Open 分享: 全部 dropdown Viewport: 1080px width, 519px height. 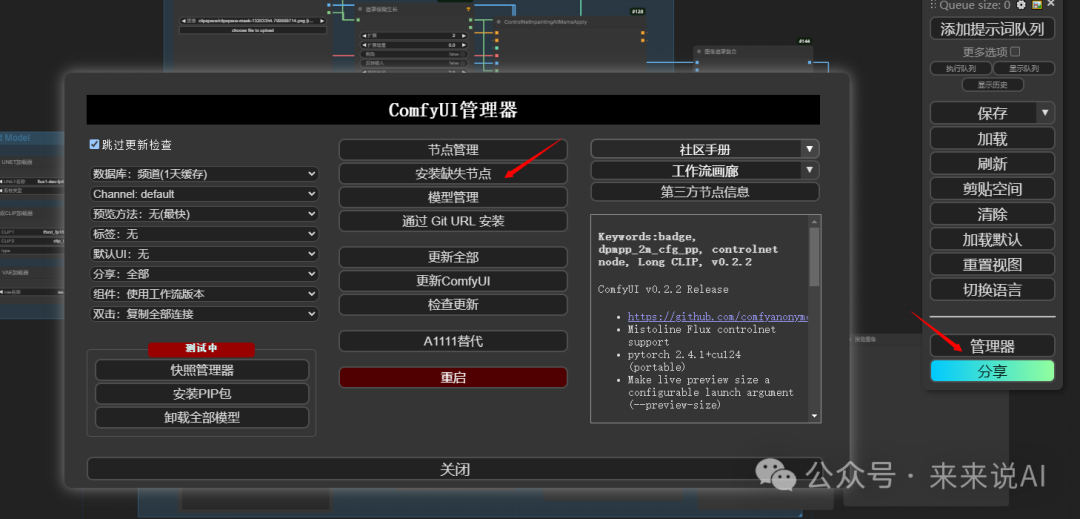(205, 274)
